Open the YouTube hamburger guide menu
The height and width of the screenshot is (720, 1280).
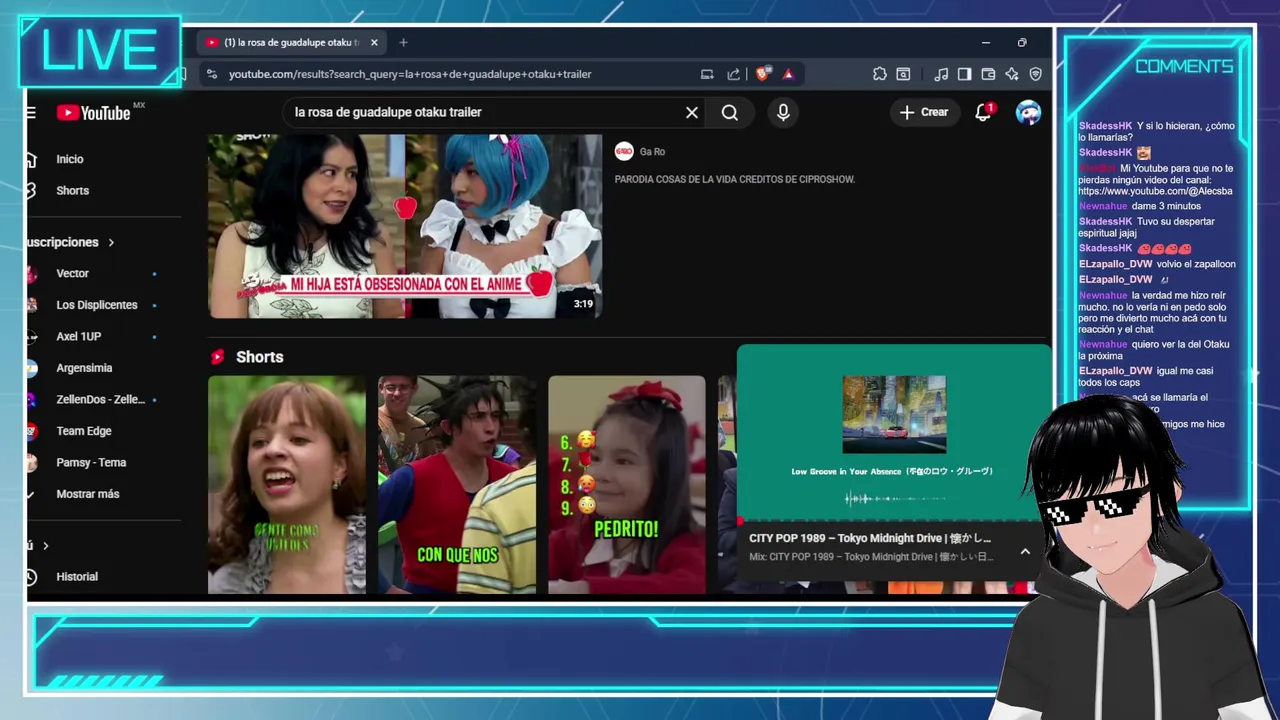(31, 113)
